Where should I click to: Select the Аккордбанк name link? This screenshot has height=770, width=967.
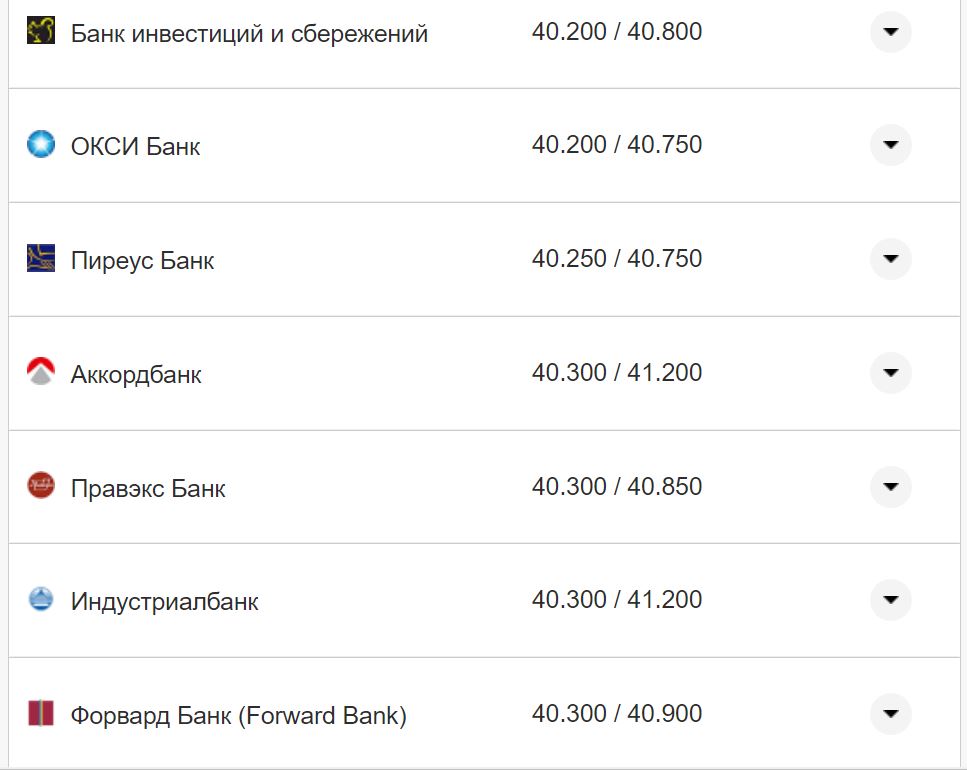135,374
